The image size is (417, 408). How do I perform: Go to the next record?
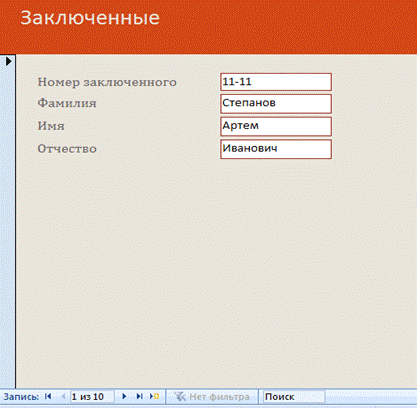click(x=124, y=396)
